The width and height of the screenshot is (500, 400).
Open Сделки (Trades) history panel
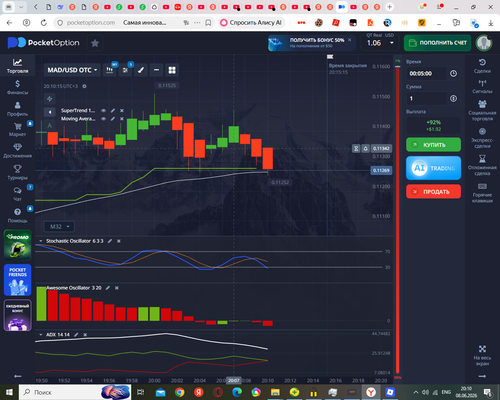coord(482,66)
